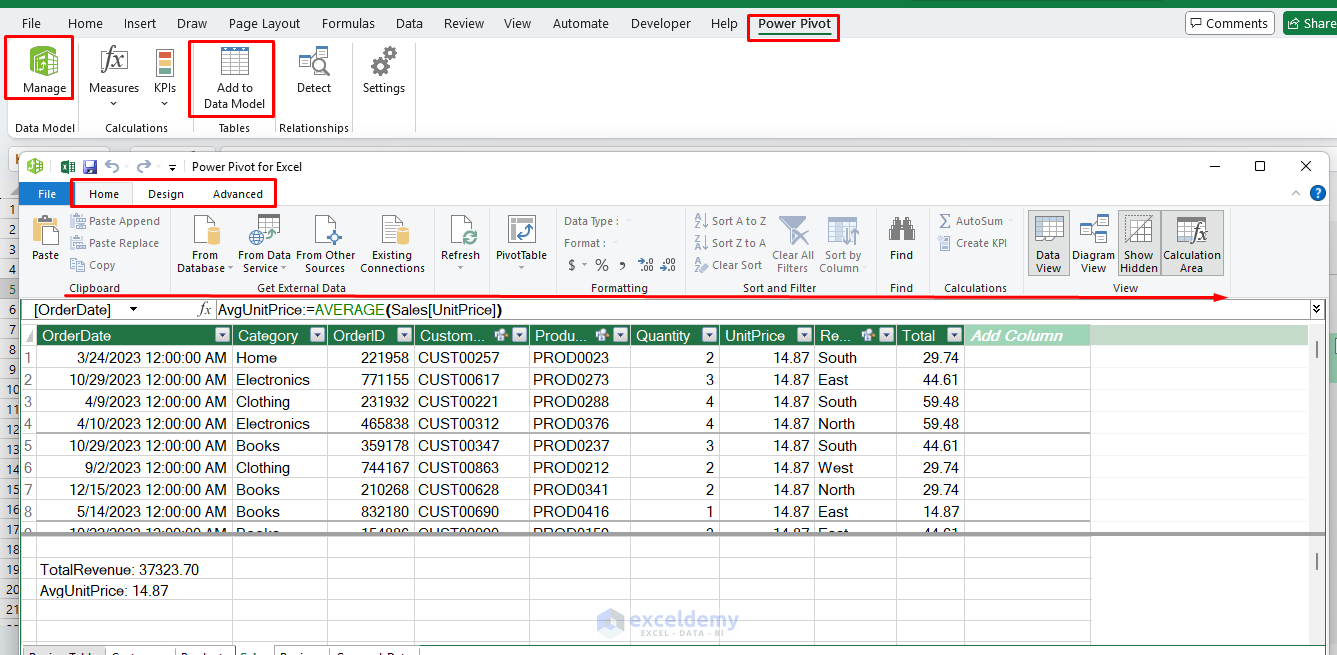Click Paste Replace
Image resolution: width=1337 pixels, height=655 pixels.
[x=115, y=243]
